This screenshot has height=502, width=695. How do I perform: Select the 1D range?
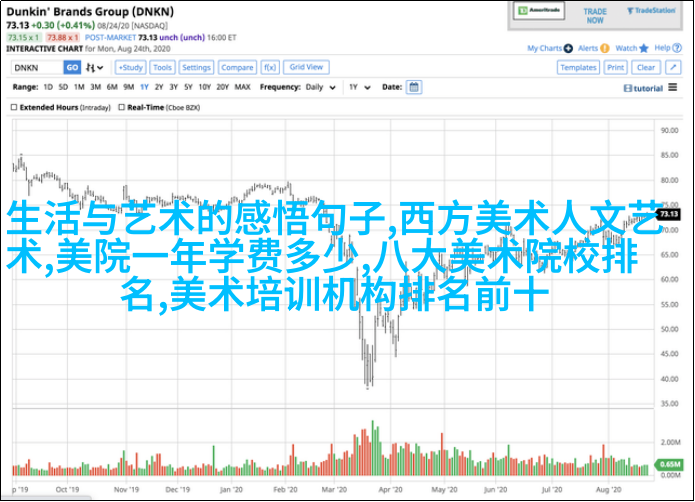click(x=48, y=87)
